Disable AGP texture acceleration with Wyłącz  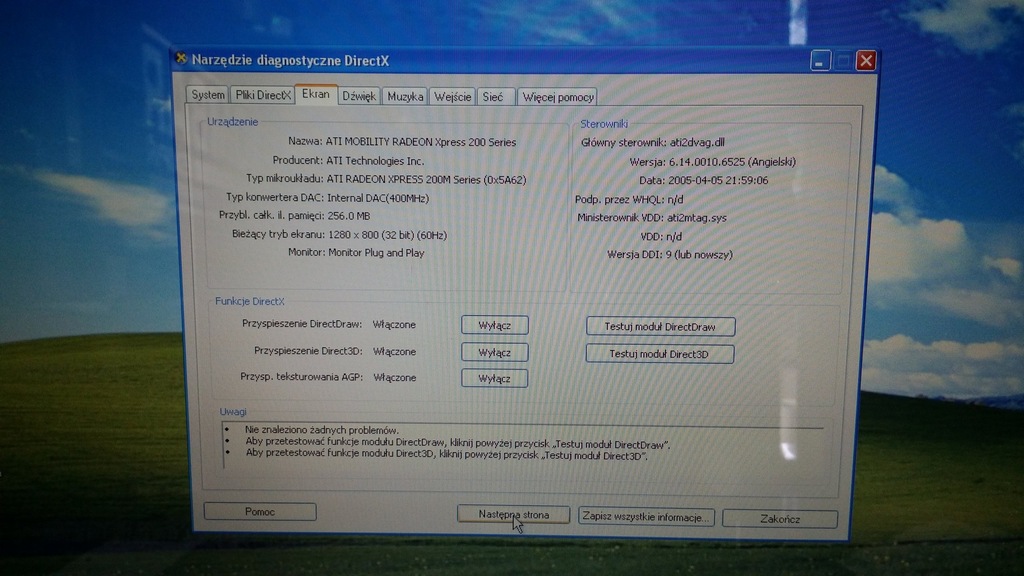tap(494, 378)
